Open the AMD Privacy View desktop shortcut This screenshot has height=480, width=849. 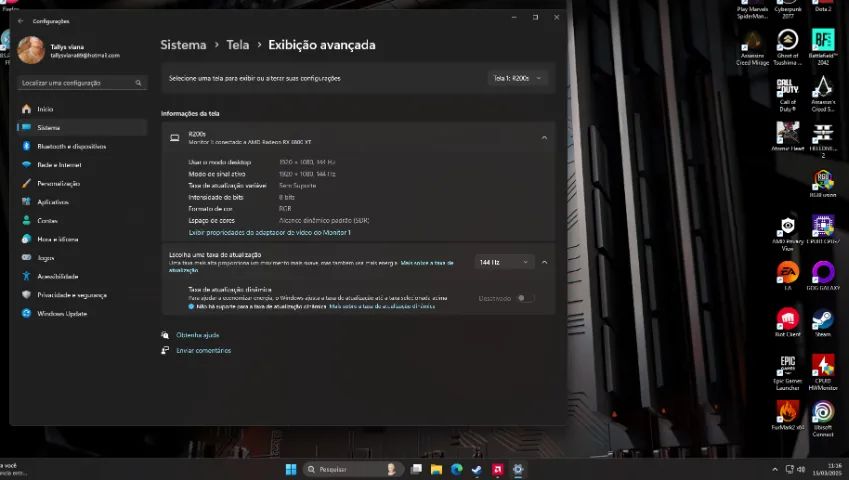[787, 234]
